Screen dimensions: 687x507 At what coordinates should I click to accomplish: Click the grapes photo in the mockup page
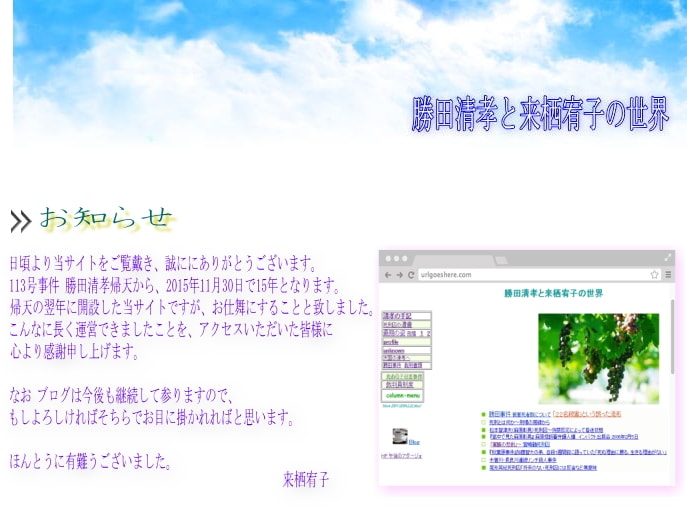598,358
